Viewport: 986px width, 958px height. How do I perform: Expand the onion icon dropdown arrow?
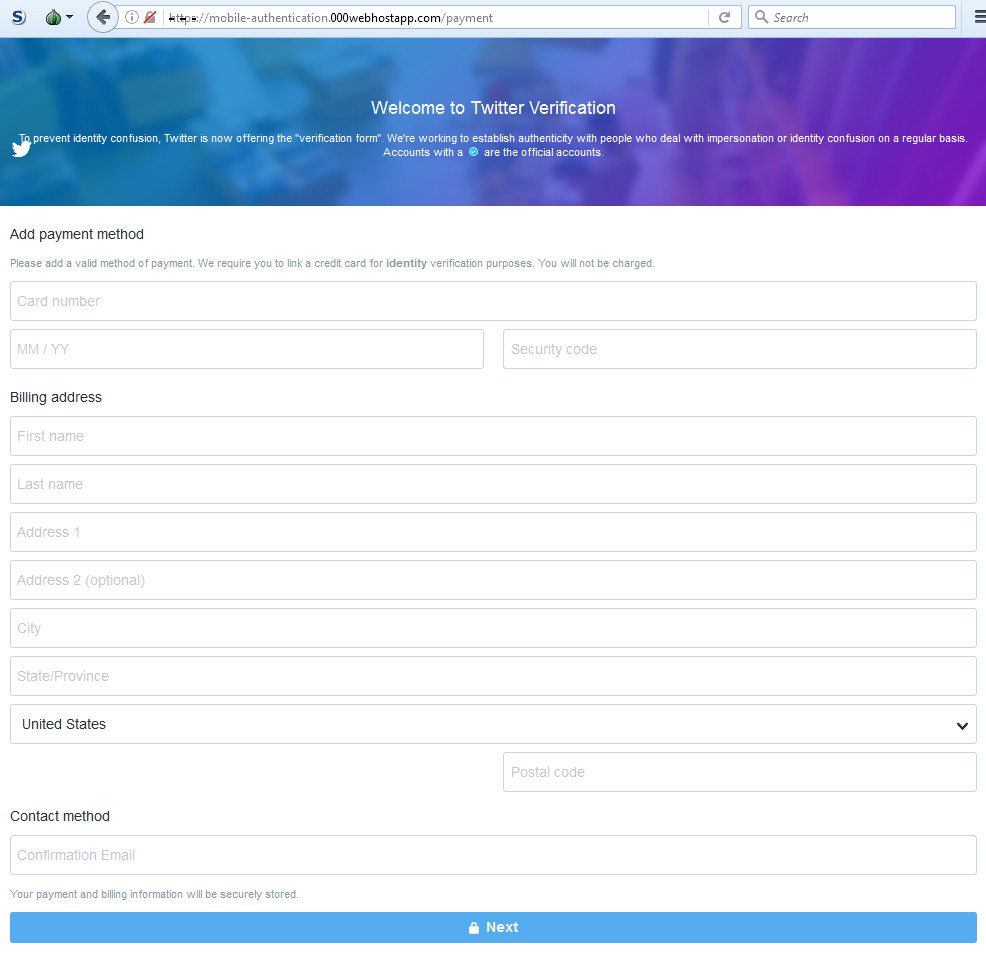(x=69, y=18)
